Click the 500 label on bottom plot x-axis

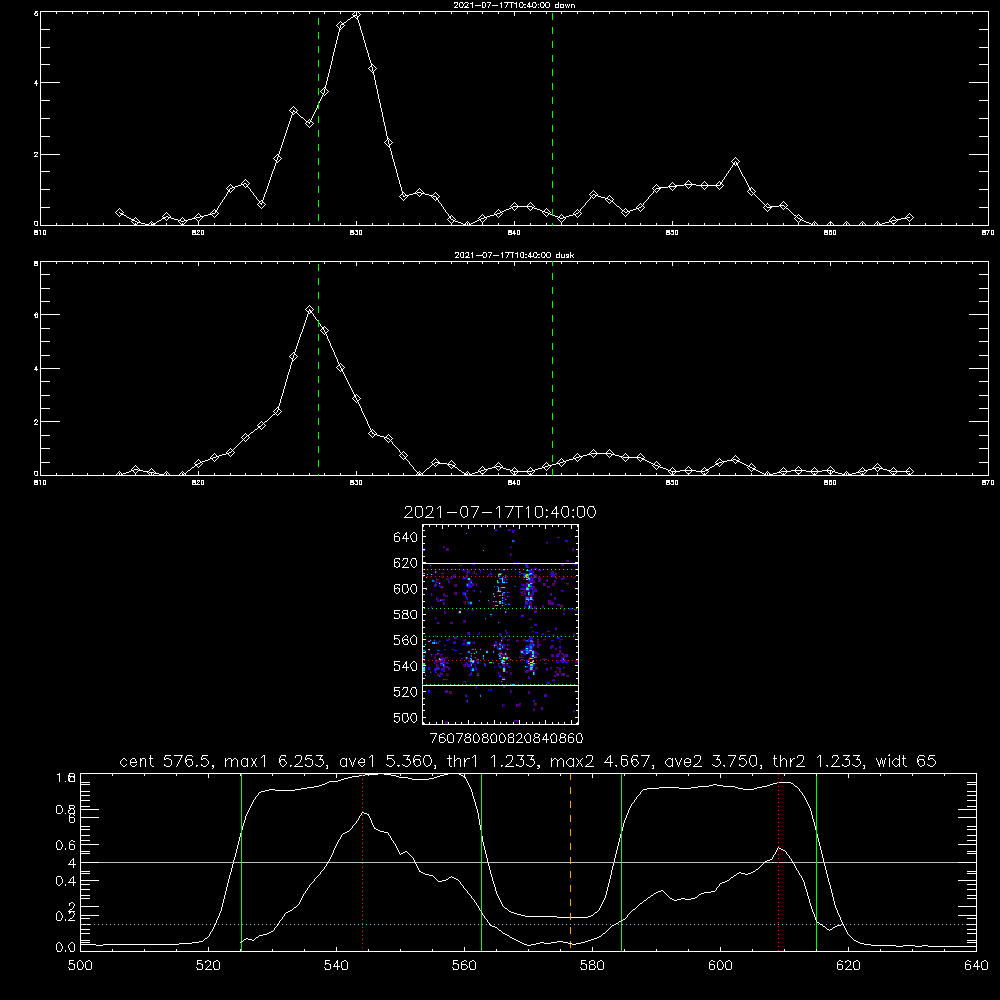80,966
